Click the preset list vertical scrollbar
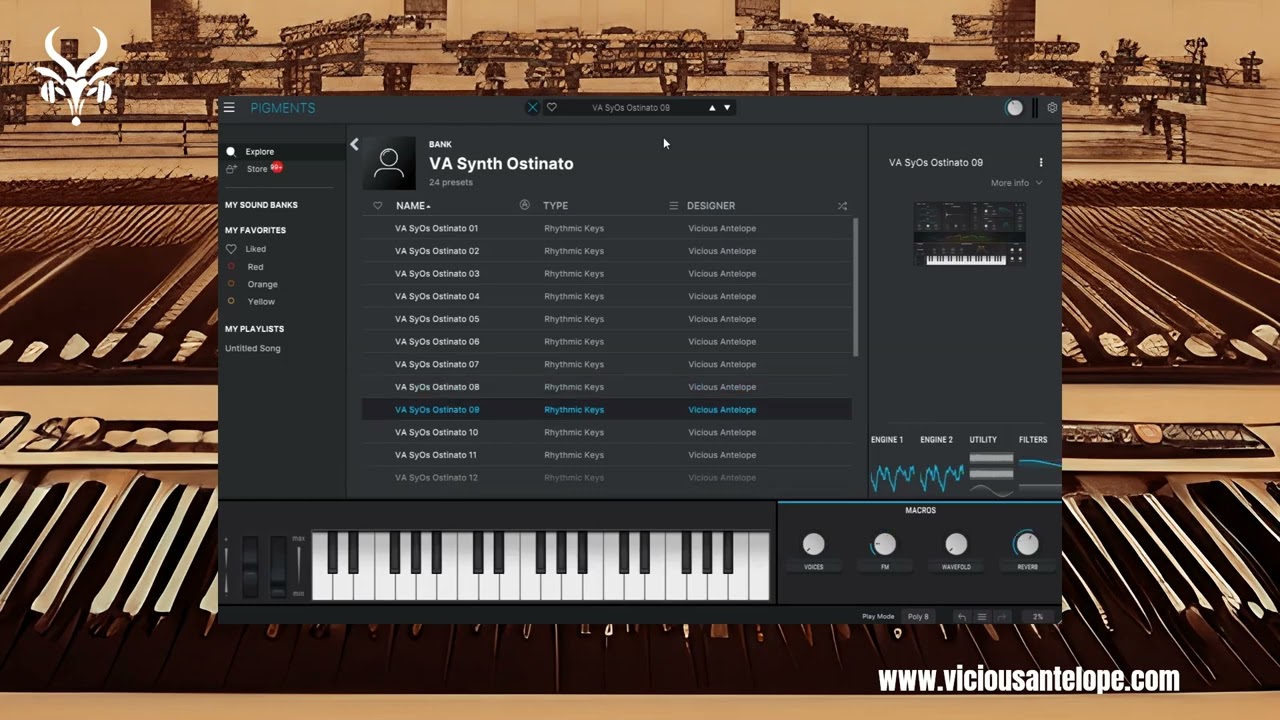 855,287
